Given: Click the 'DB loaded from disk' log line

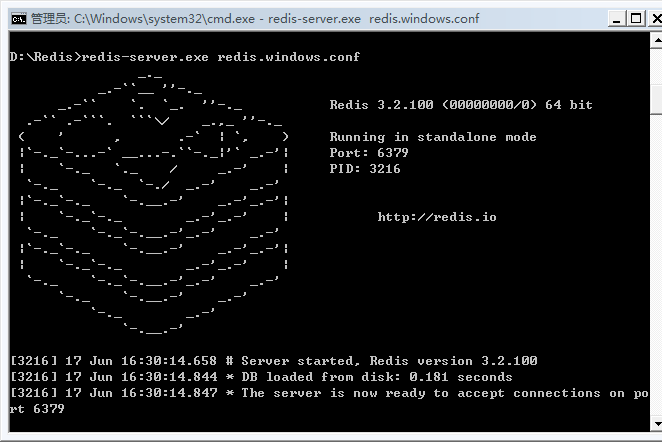Looking at the screenshot, I should pyautogui.click(x=261, y=377).
